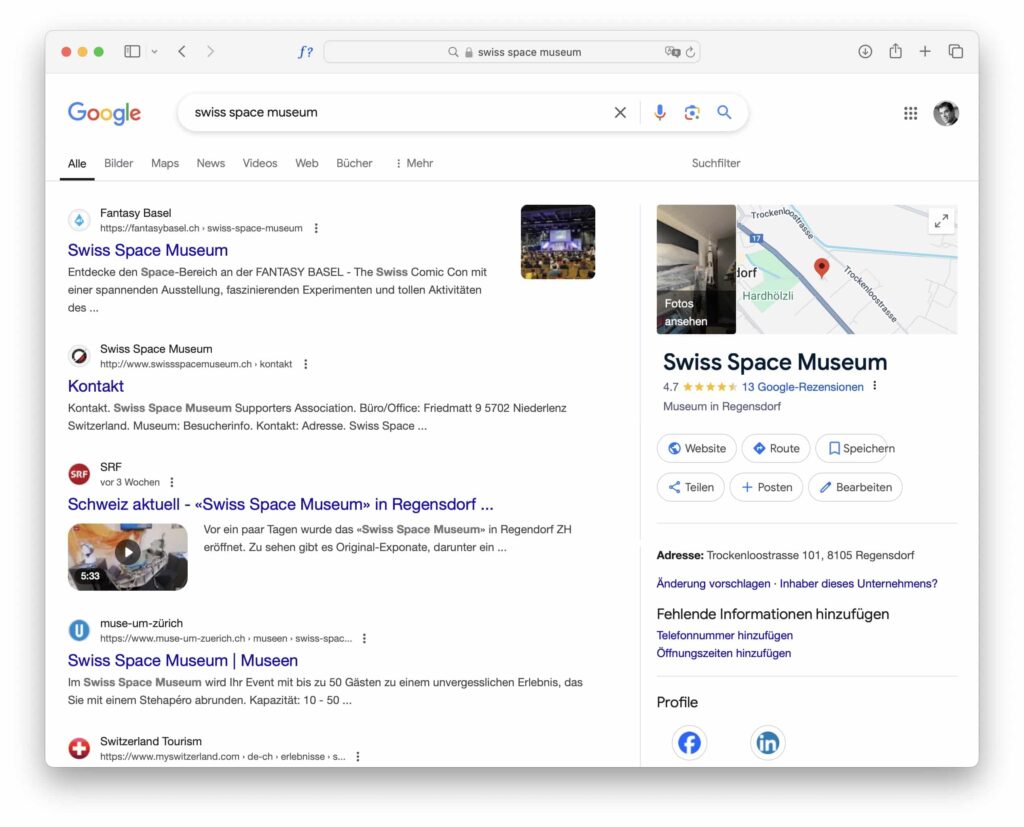Expand the map to full view

coord(941,221)
